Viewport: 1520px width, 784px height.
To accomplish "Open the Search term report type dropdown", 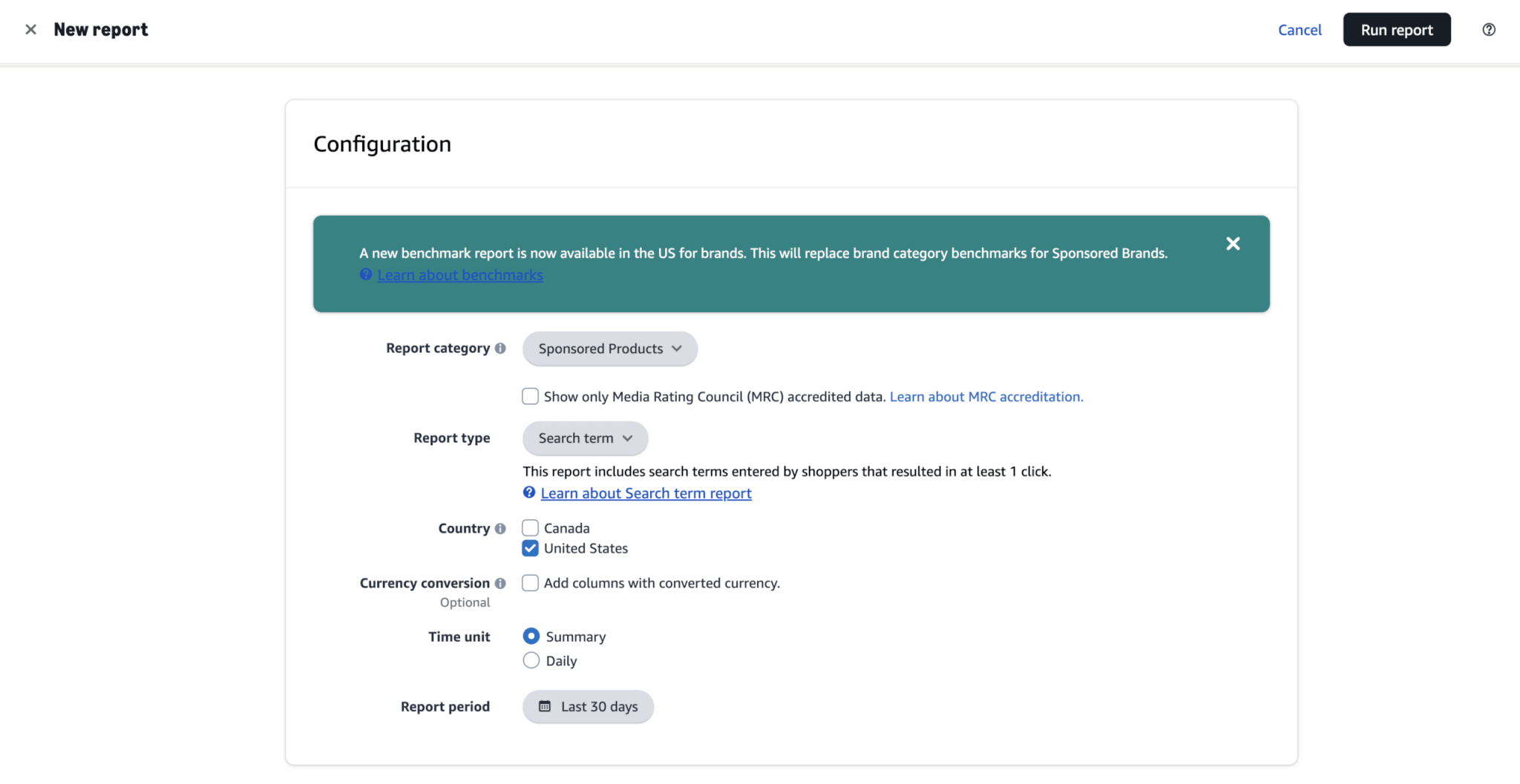I will [585, 438].
